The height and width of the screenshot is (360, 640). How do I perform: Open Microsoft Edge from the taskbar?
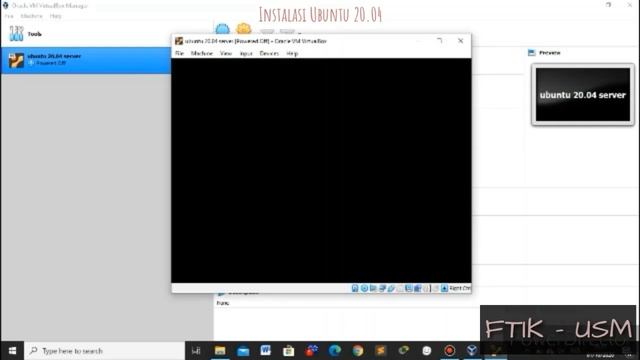pyautogui.click(x=335, y=351)
